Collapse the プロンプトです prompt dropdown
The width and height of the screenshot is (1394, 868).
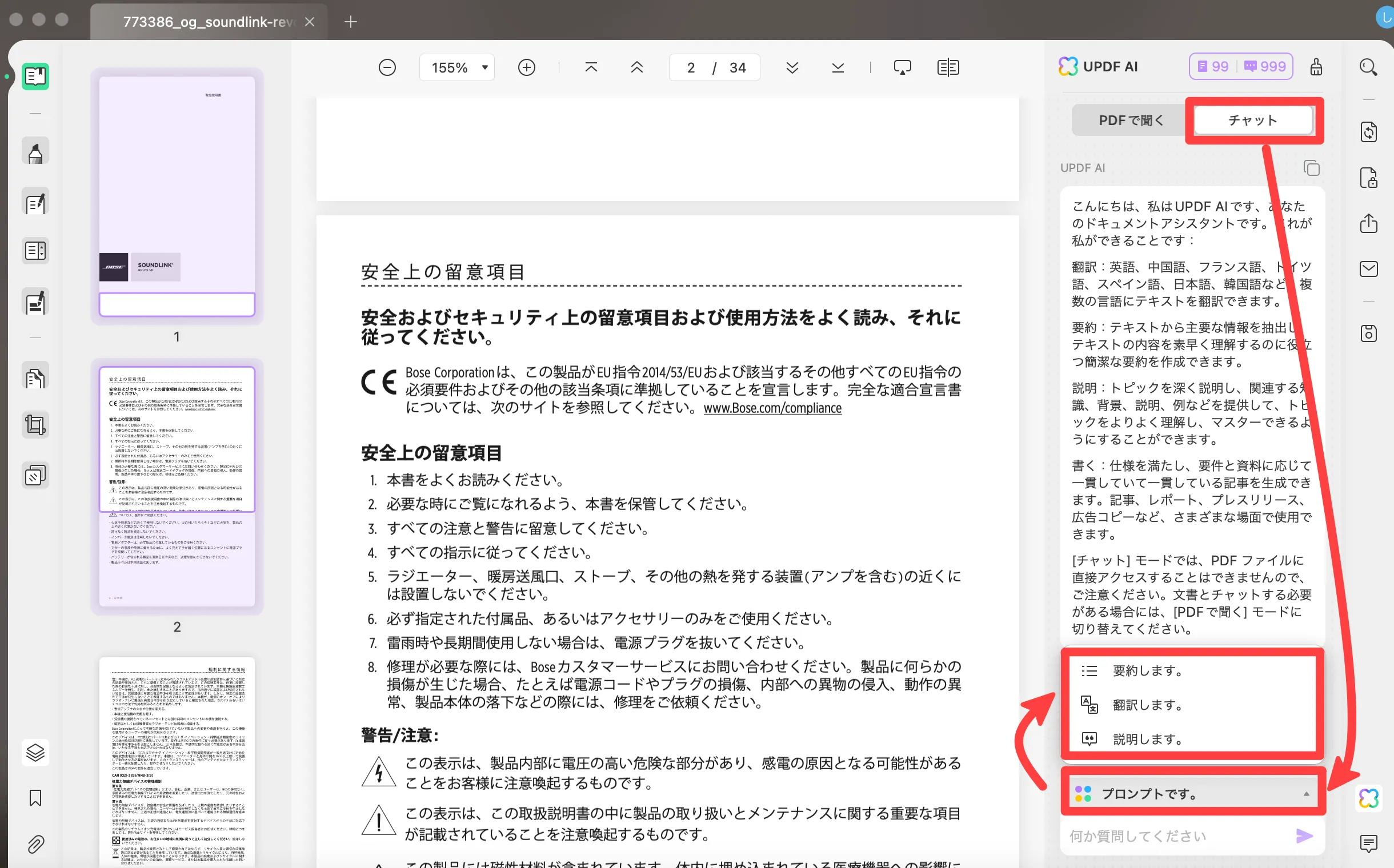(x=1193, y=793)
